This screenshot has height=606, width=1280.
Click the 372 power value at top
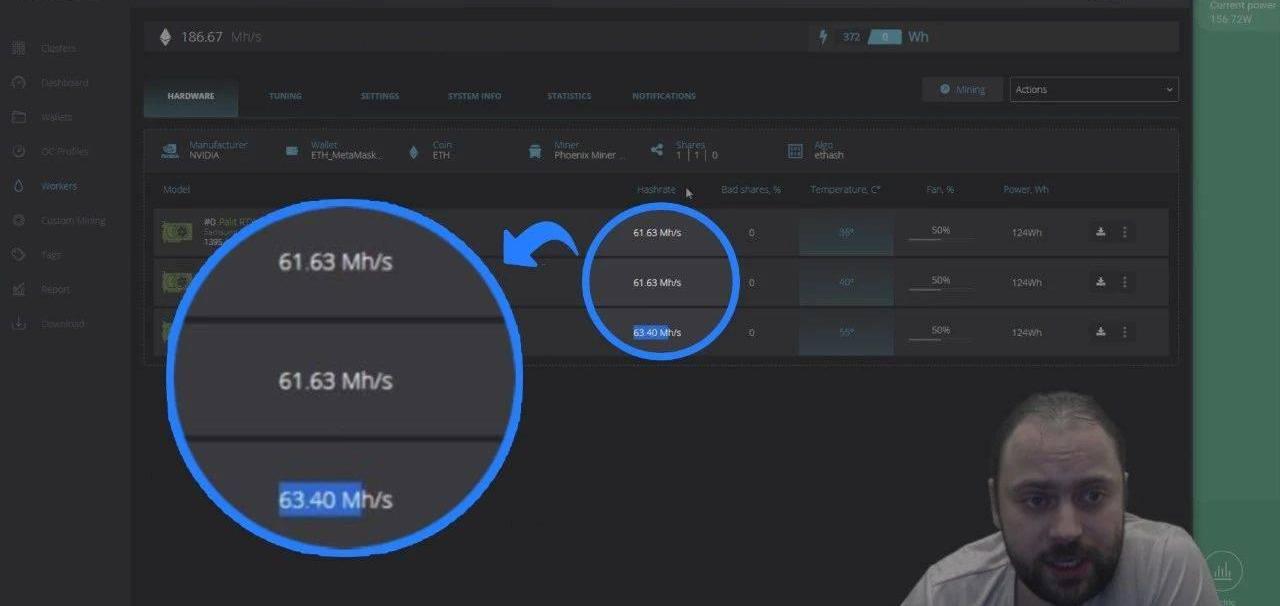click(x=851, y=37)
